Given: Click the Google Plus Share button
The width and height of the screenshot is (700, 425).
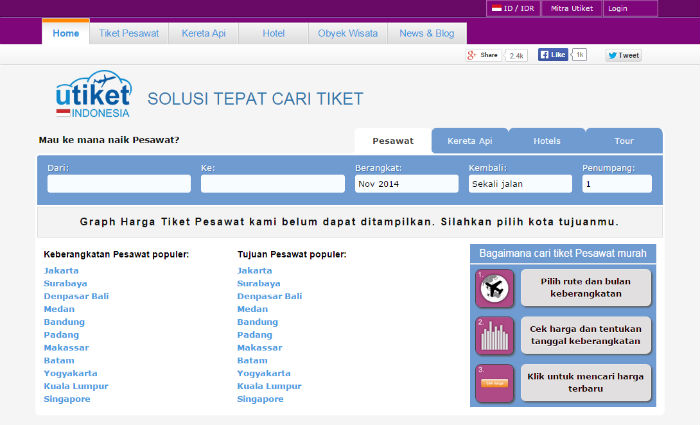Looking at the screenshot, I should (483, 55).
